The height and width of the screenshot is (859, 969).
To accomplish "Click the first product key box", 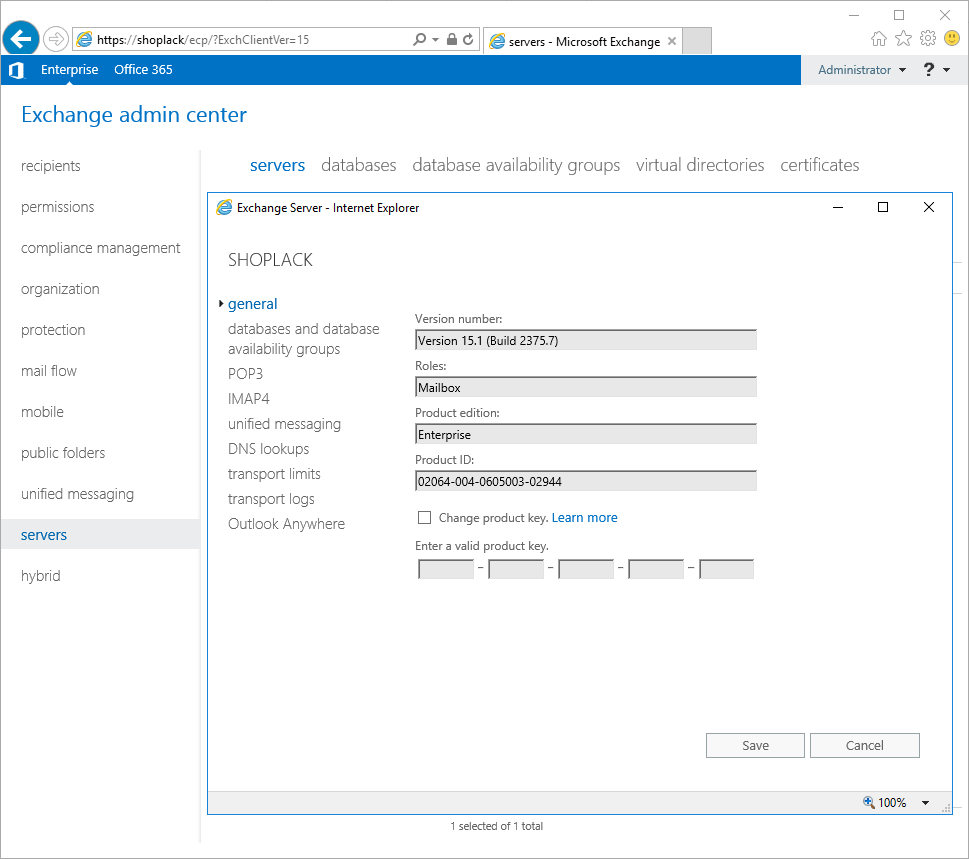I will coord(446,569).
